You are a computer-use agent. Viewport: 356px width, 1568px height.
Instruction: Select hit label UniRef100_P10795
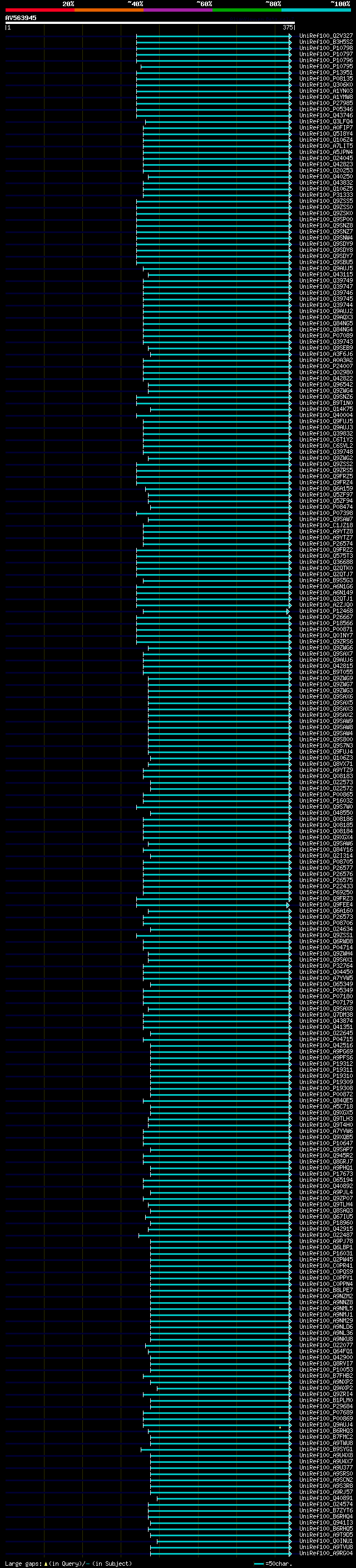coord(325,66)
